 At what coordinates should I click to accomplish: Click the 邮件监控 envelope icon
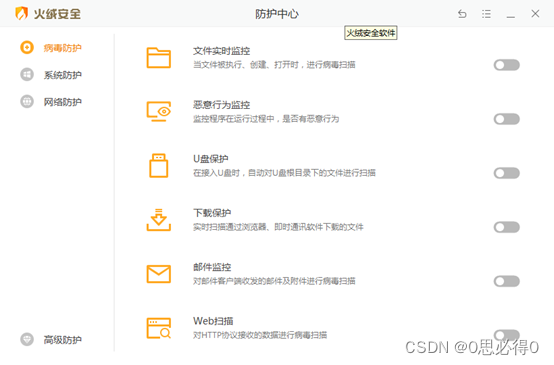click(x=159, y=274)
